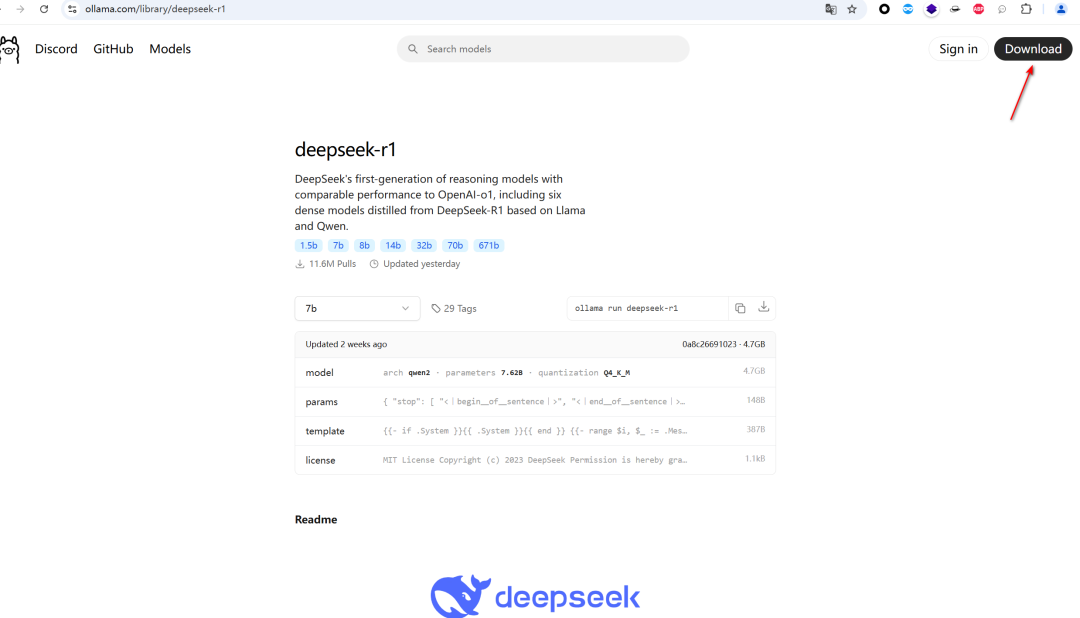Open the chat bubble extension icon
The width and height of the screenshot is (1080, 618).
click(x=1002, y=9)
